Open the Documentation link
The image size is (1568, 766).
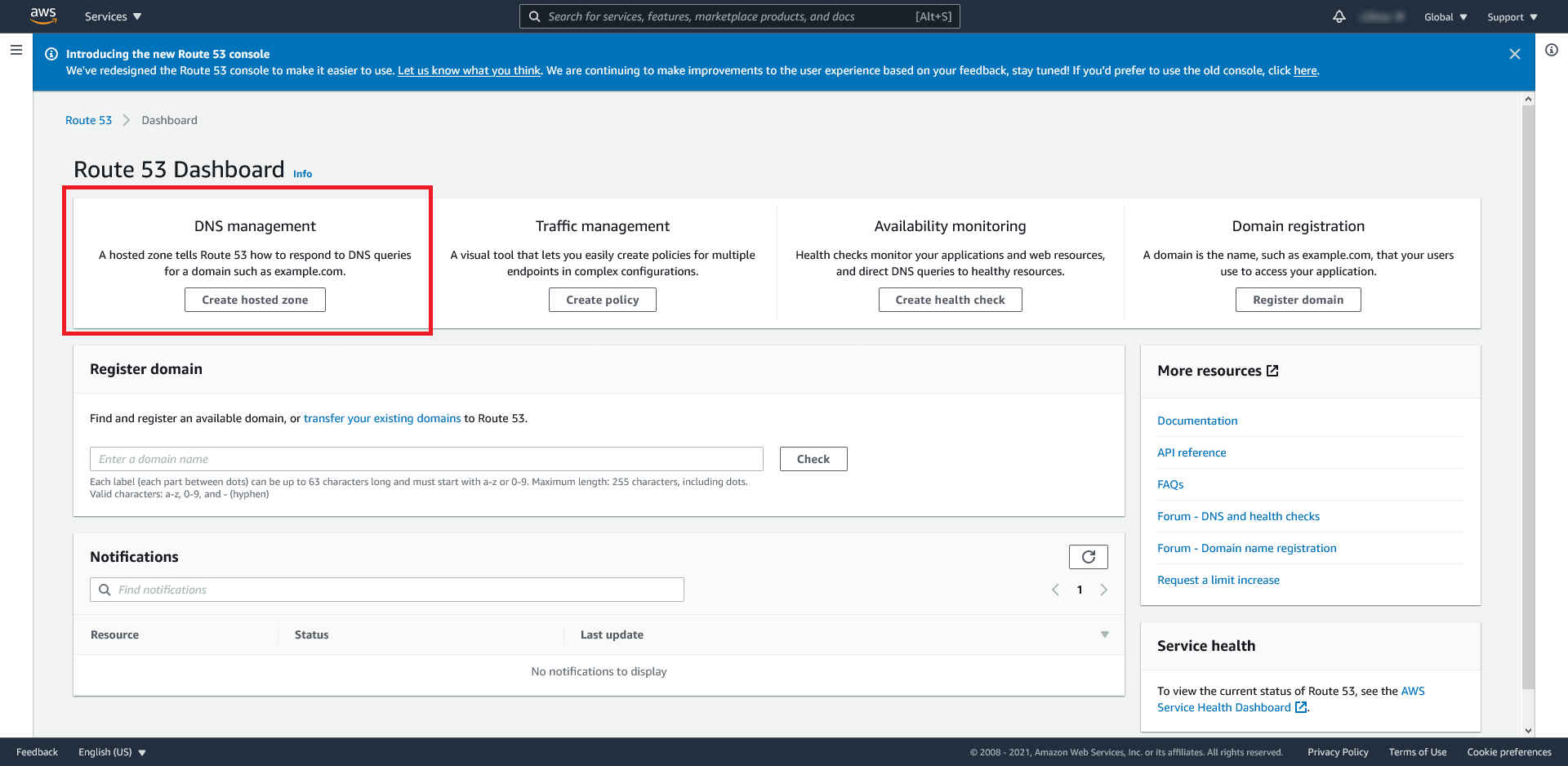(x=1197, y=421)
